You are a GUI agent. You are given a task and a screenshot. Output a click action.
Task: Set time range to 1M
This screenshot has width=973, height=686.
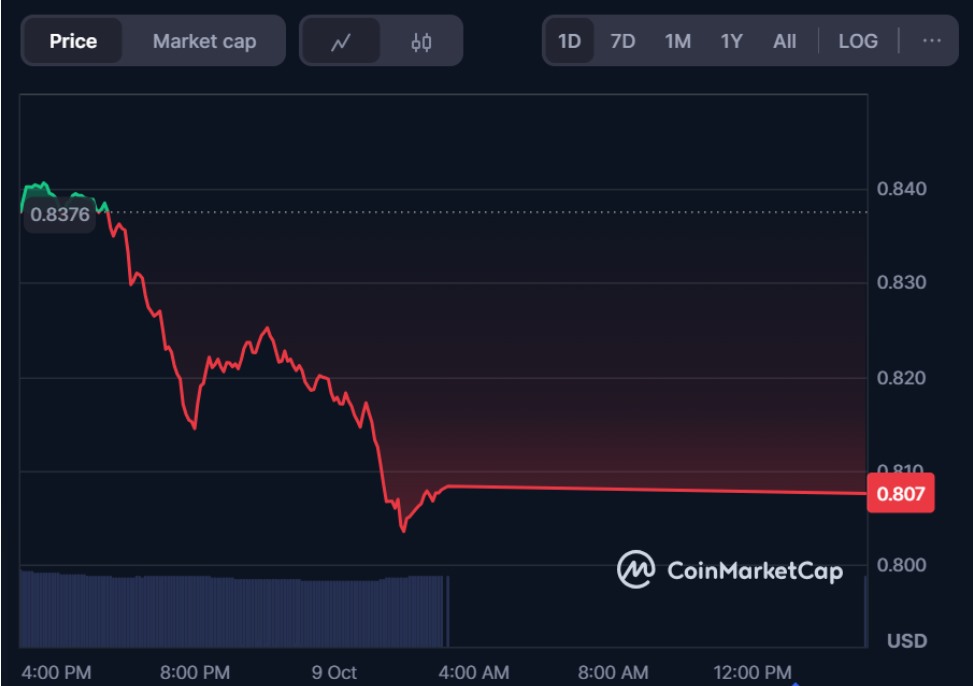point(677,41)
